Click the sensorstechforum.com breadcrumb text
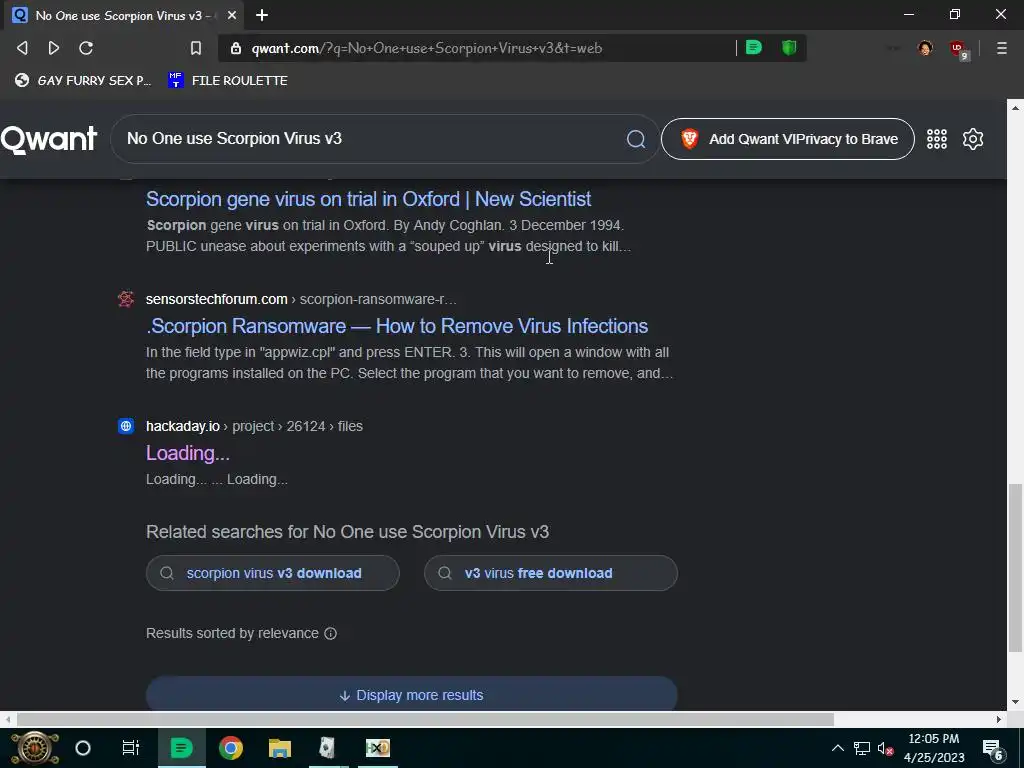Screen dimensions: 1024x768 (x=301, y=299)
